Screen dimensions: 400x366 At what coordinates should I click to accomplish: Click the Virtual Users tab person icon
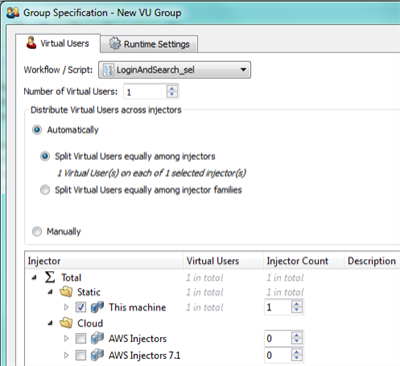tap(31, 43)
